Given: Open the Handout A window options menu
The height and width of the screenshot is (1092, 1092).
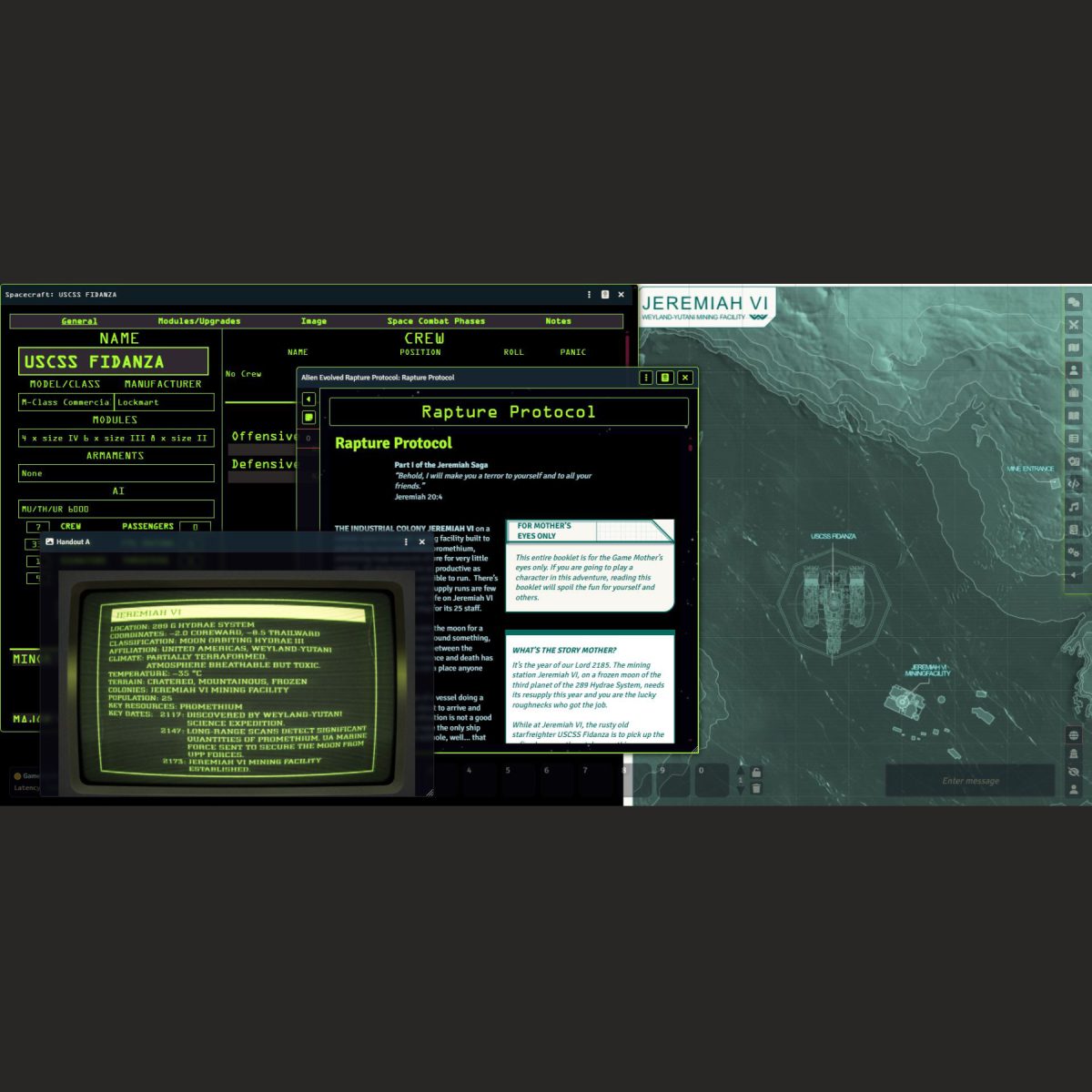Looking at the screenshot, I should [406, 542].
